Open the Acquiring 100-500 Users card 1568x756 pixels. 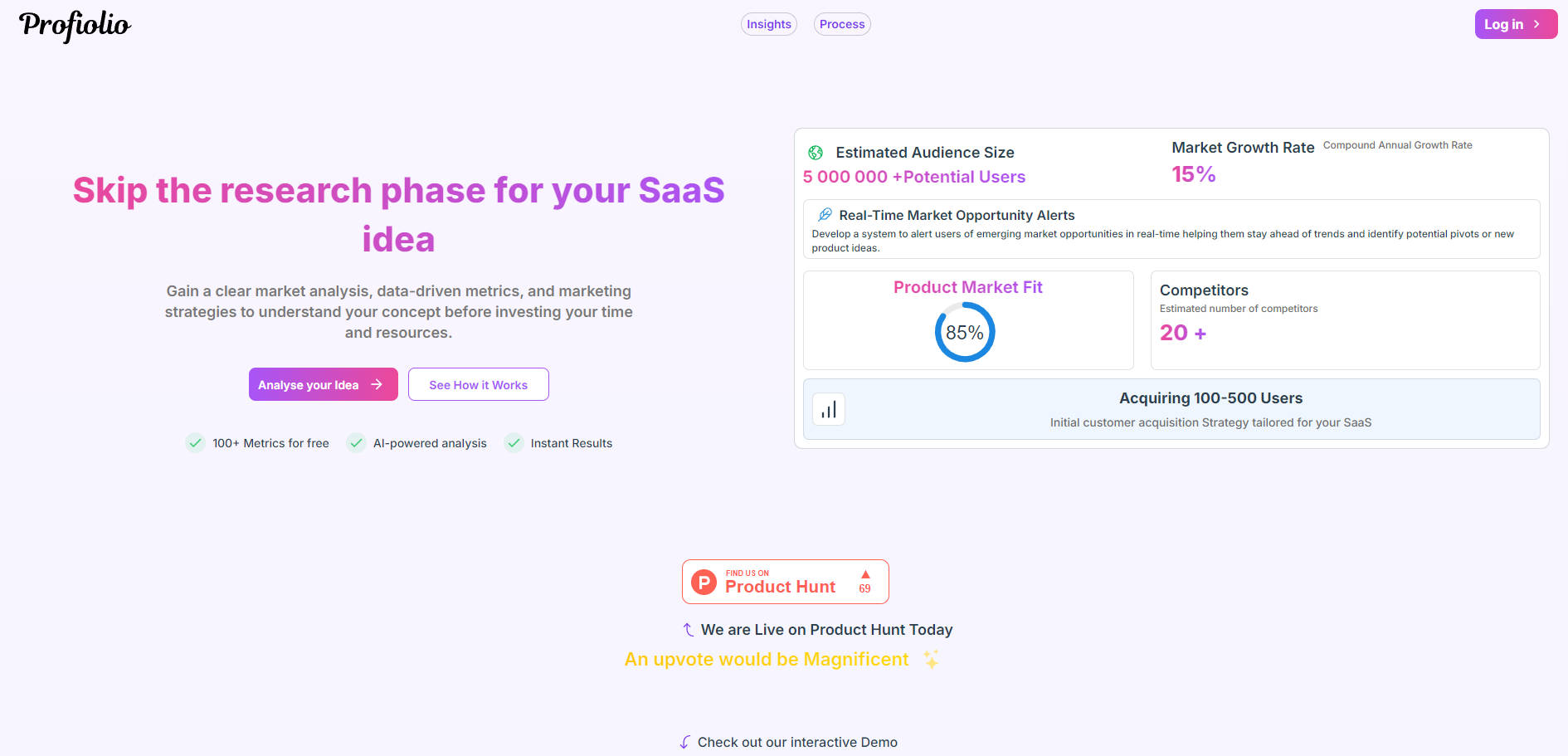(x=1171, y=409)
